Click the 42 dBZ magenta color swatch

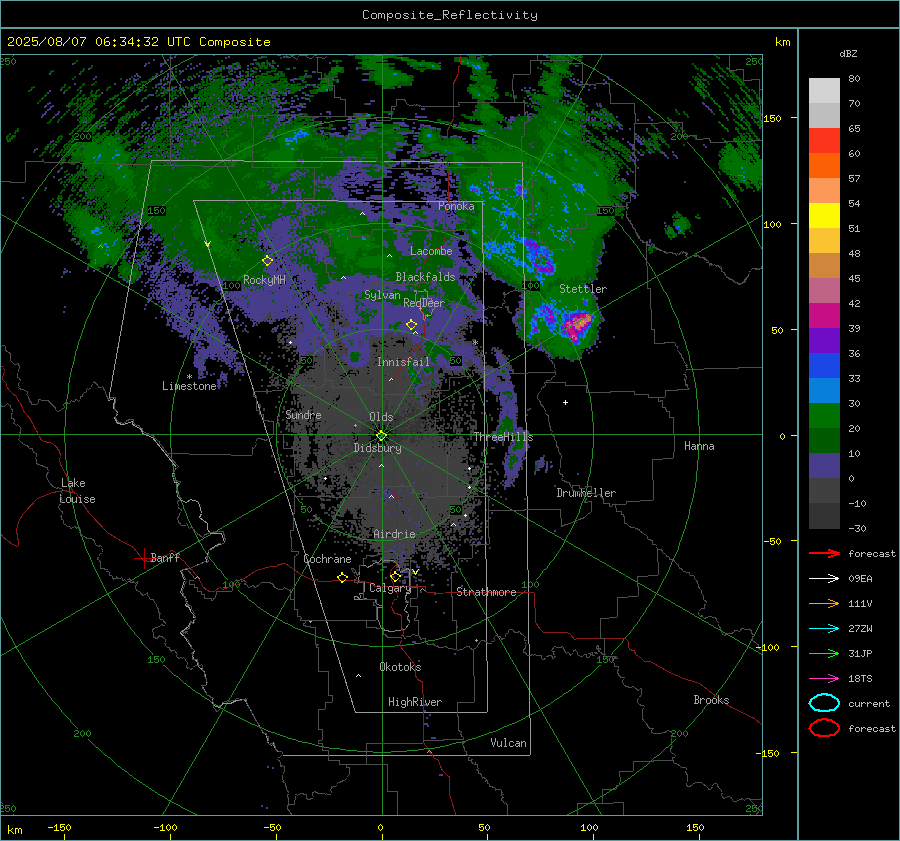[x=824, y=315]
